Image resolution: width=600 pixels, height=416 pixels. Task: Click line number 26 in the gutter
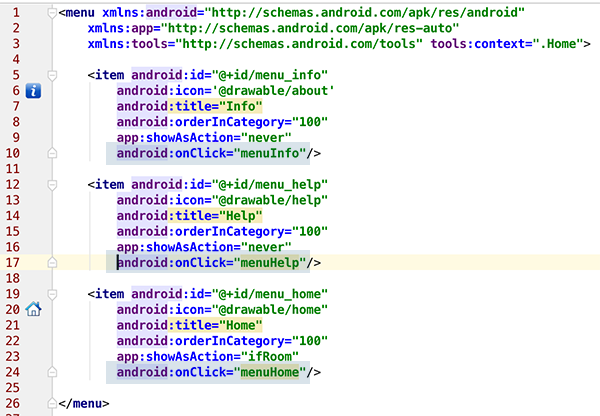click(x=12, y=403)
